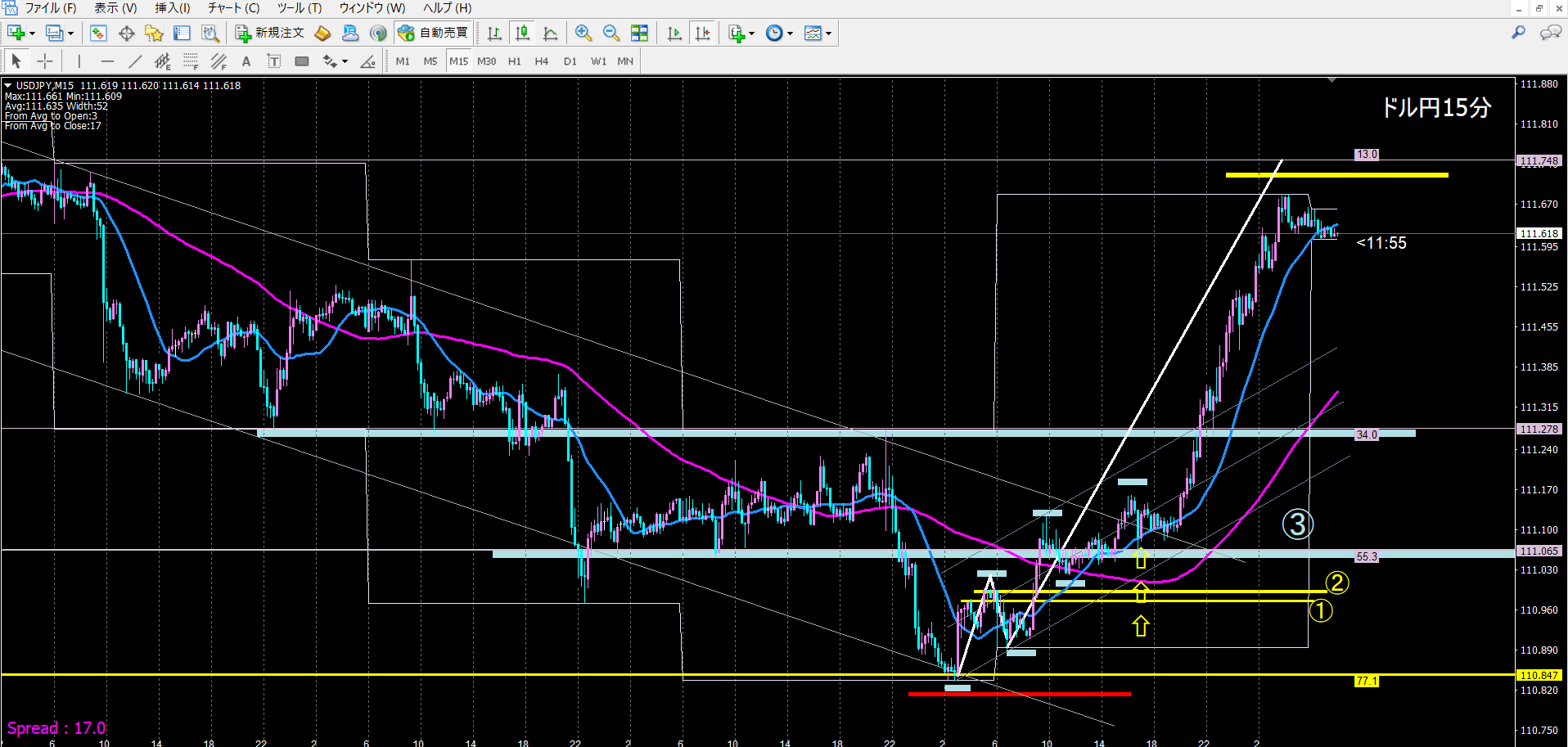The width and height of the screenshot is (1568, 747).
Task: Click the cloud messages icon
Action: pyautogui.click(x=350, y=34)
